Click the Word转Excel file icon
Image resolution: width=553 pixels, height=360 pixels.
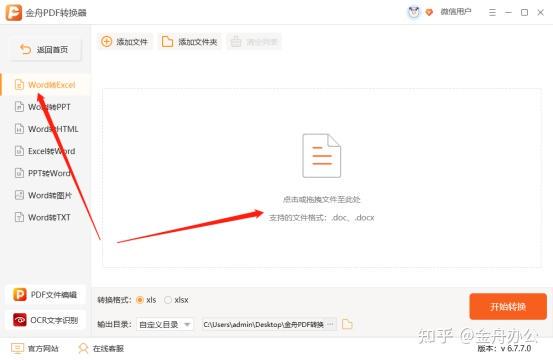coord(19,85)
